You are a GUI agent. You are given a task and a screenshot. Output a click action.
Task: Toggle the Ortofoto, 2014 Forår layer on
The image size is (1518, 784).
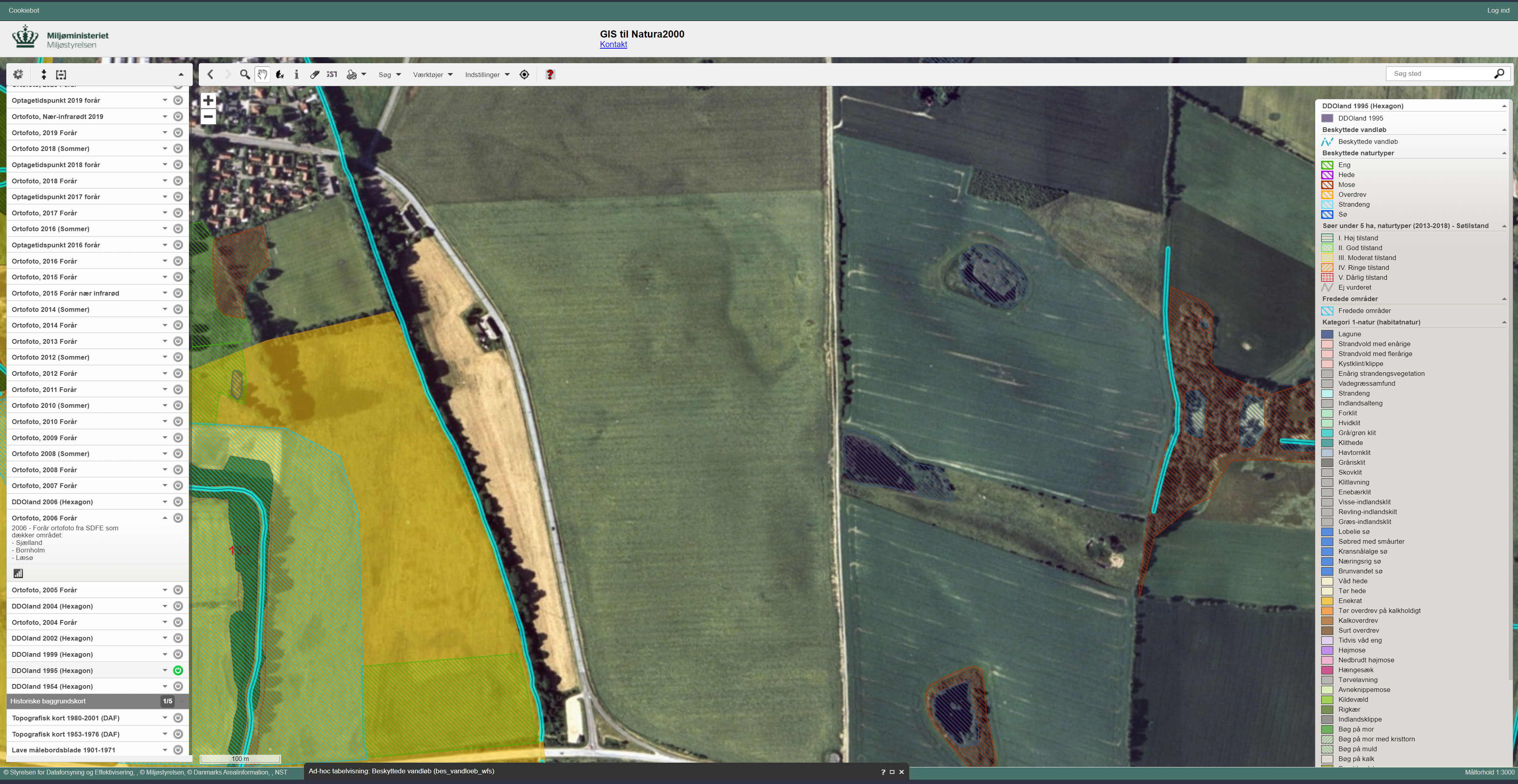tap(178, 325)
